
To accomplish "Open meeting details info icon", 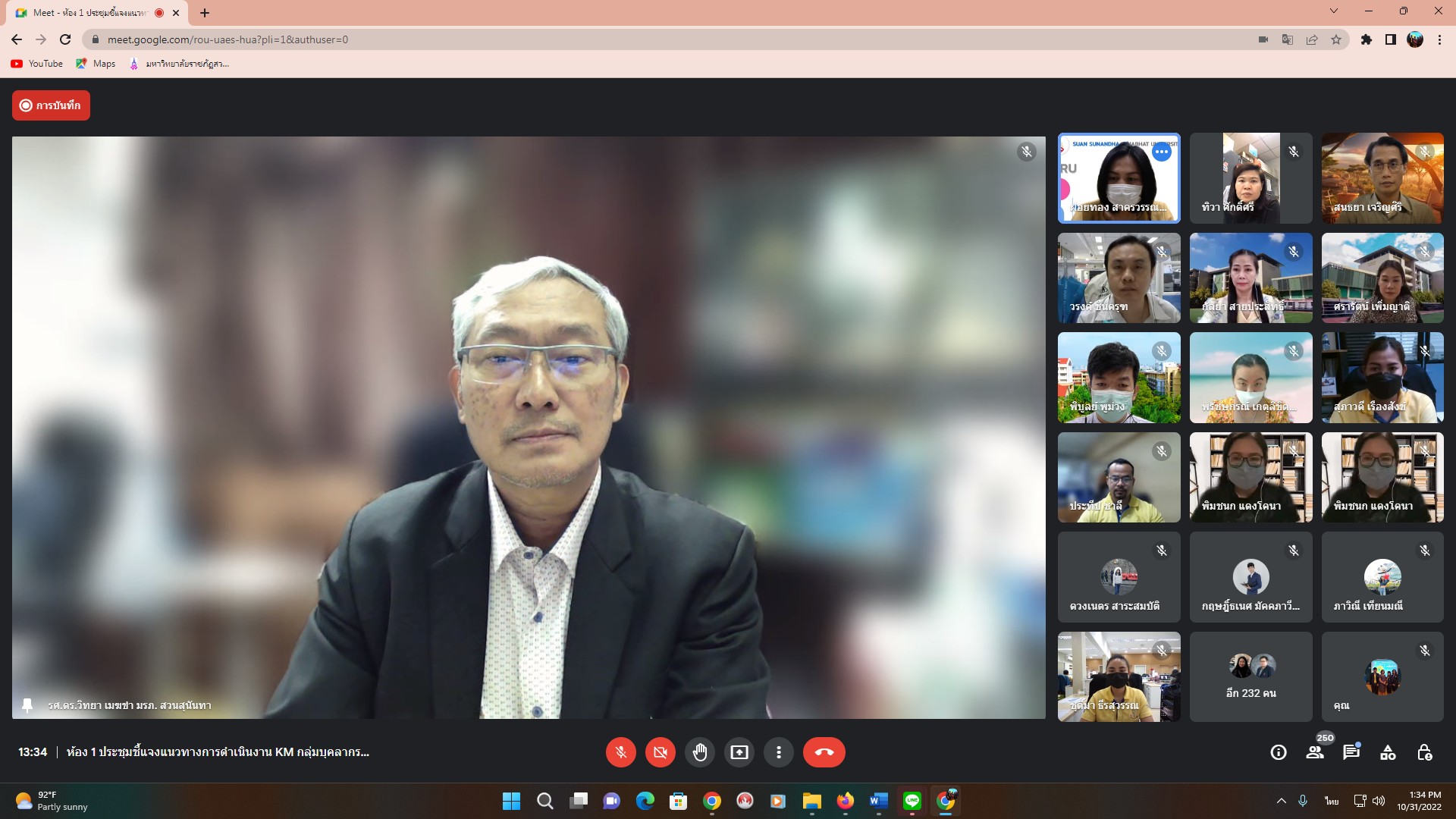I will [1279, 752].
